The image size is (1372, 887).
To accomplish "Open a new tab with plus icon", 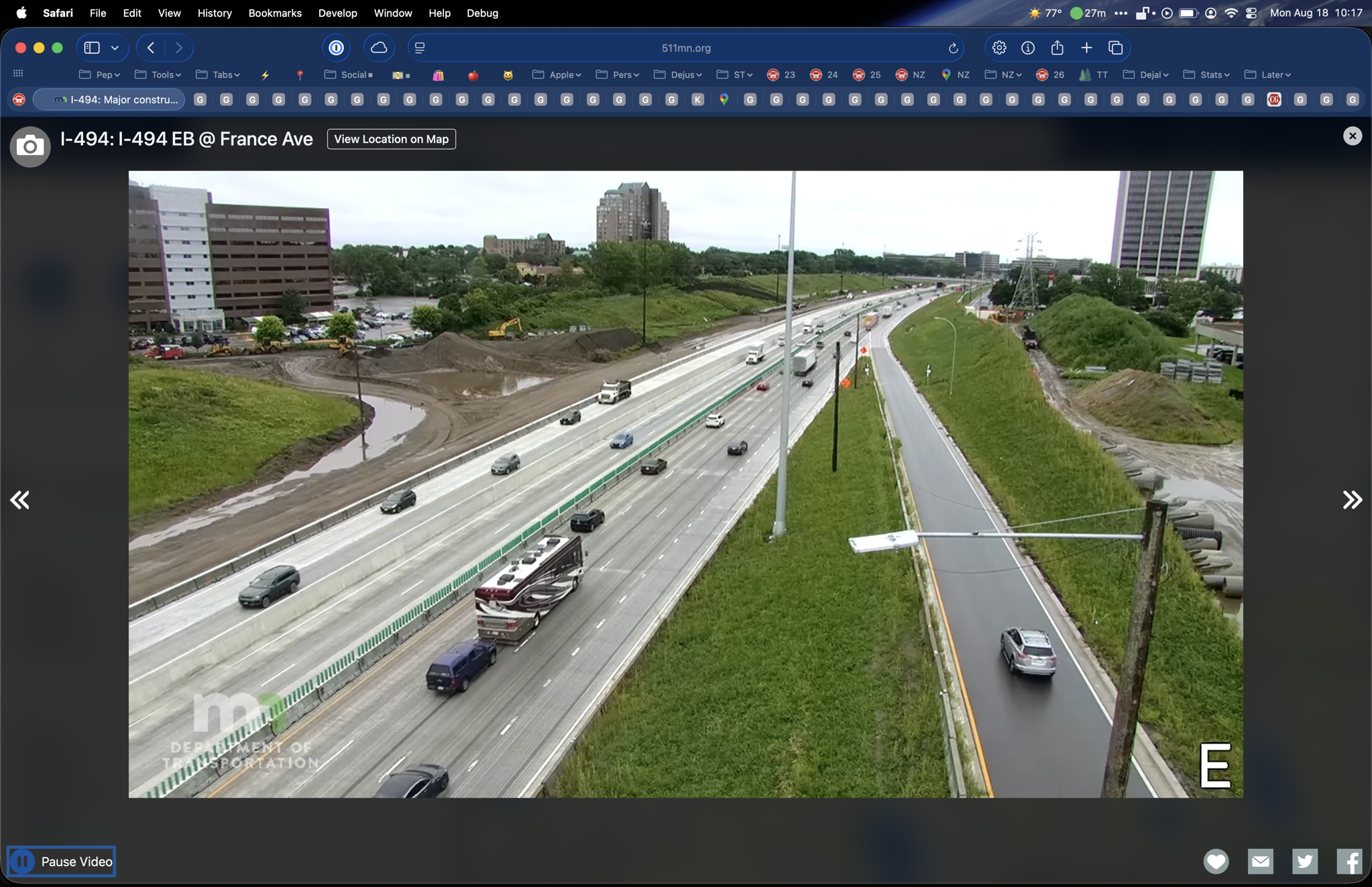I will click(x=1086, y=48).
